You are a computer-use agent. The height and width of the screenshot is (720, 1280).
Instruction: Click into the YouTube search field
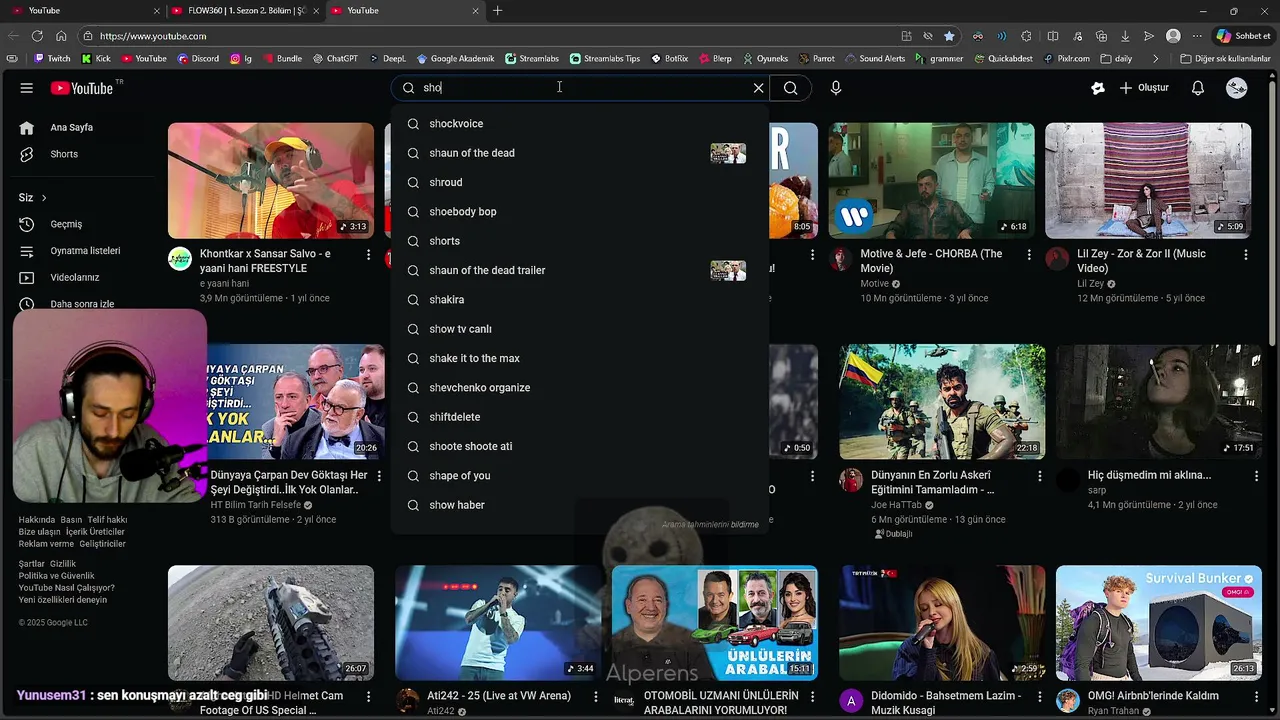[580, 88]
